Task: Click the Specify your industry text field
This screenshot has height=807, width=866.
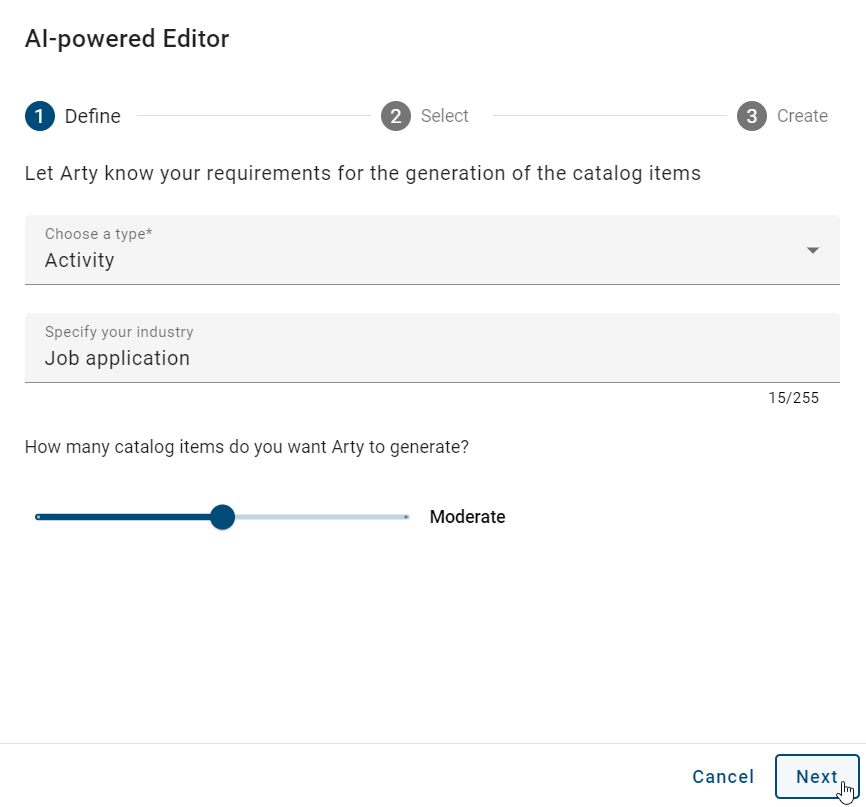Action: point(431,348)
